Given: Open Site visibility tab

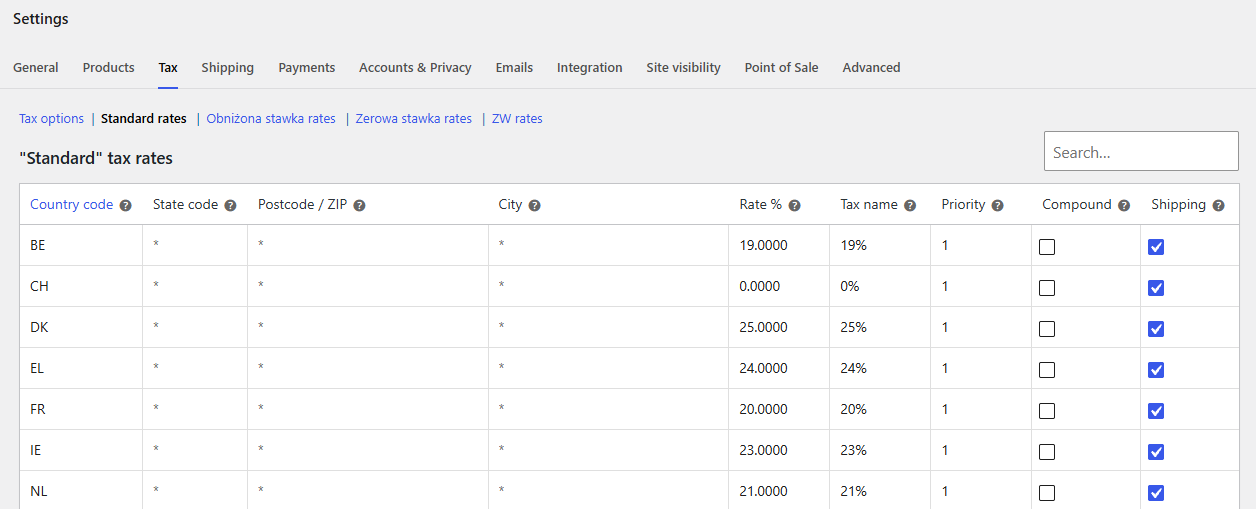Looking at the screenshot, I should point(683,68).
